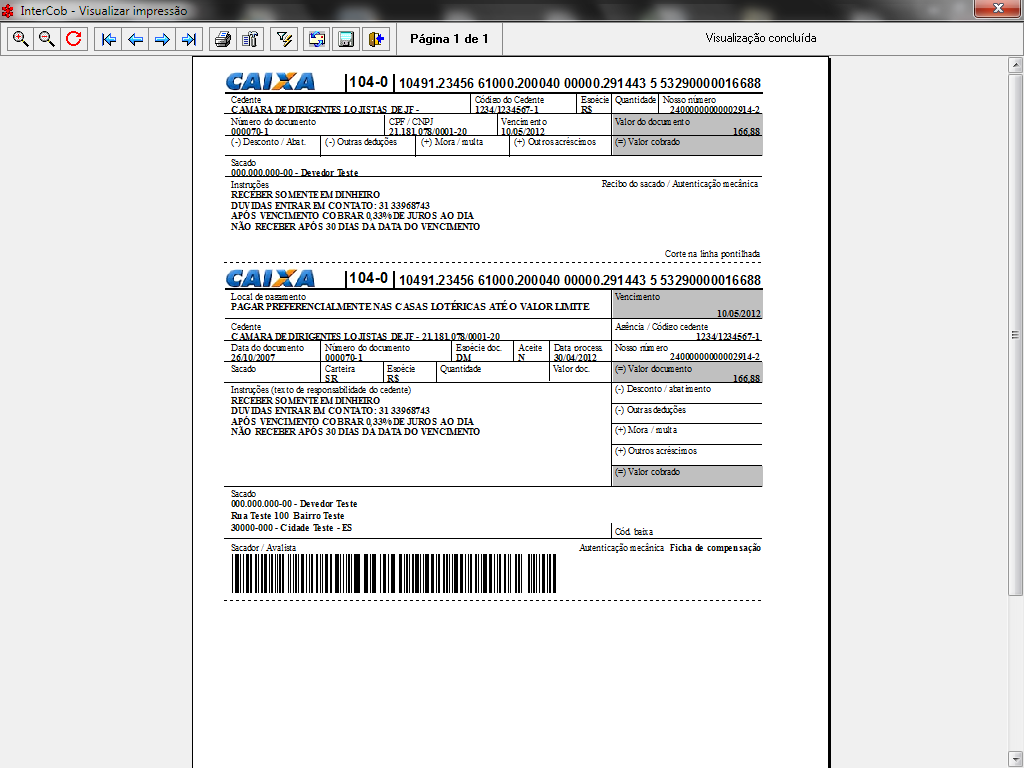Click the 'Valor doc.' label

(x=571, y=369)
